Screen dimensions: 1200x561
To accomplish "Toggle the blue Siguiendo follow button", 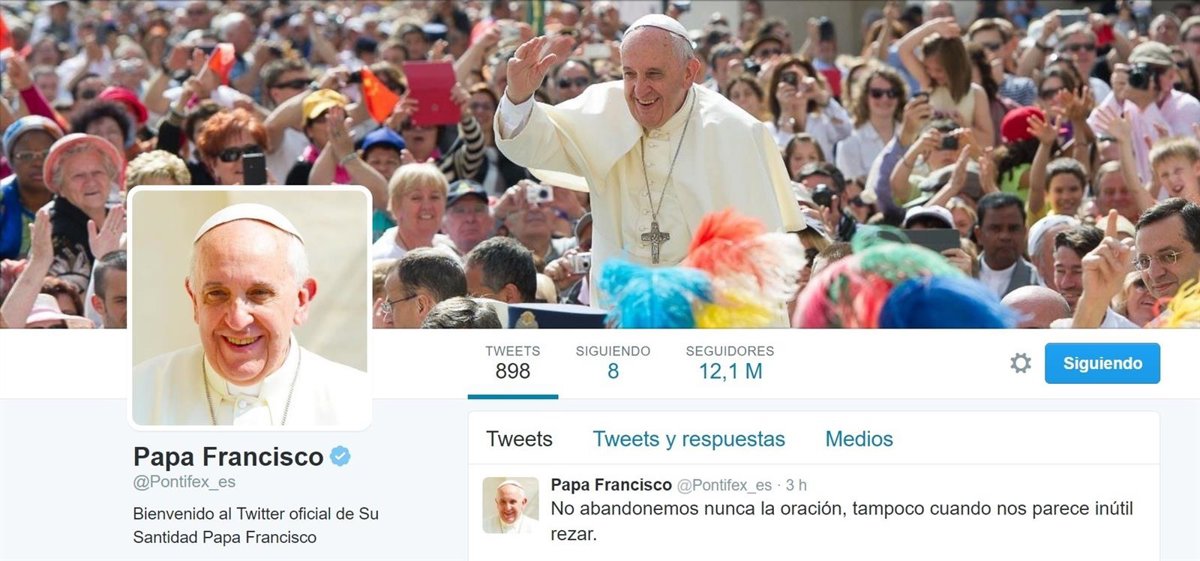I will point(1102,363).
